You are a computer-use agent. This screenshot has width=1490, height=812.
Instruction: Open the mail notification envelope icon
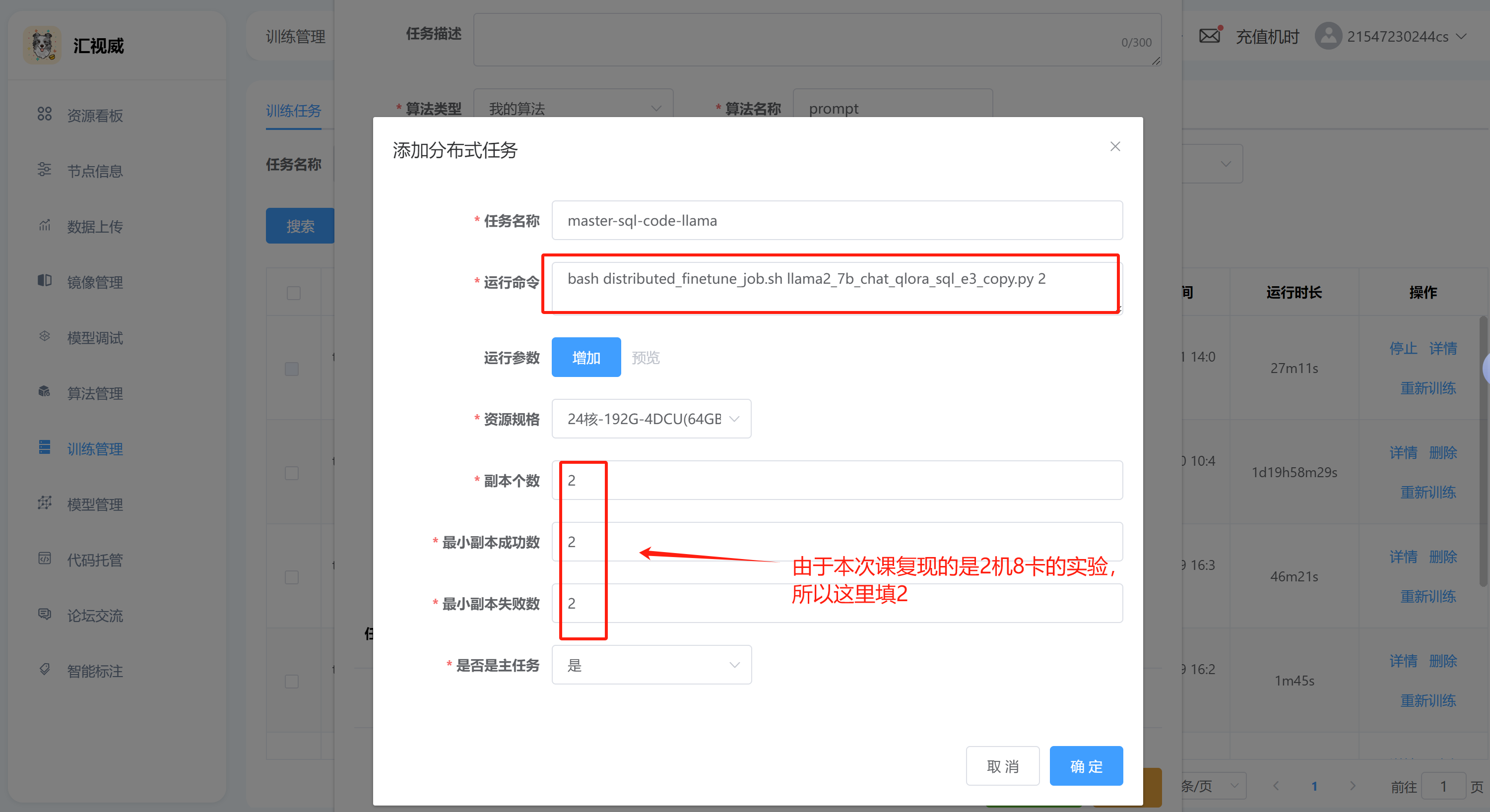pyautogui.click(x=1210, y=36)
